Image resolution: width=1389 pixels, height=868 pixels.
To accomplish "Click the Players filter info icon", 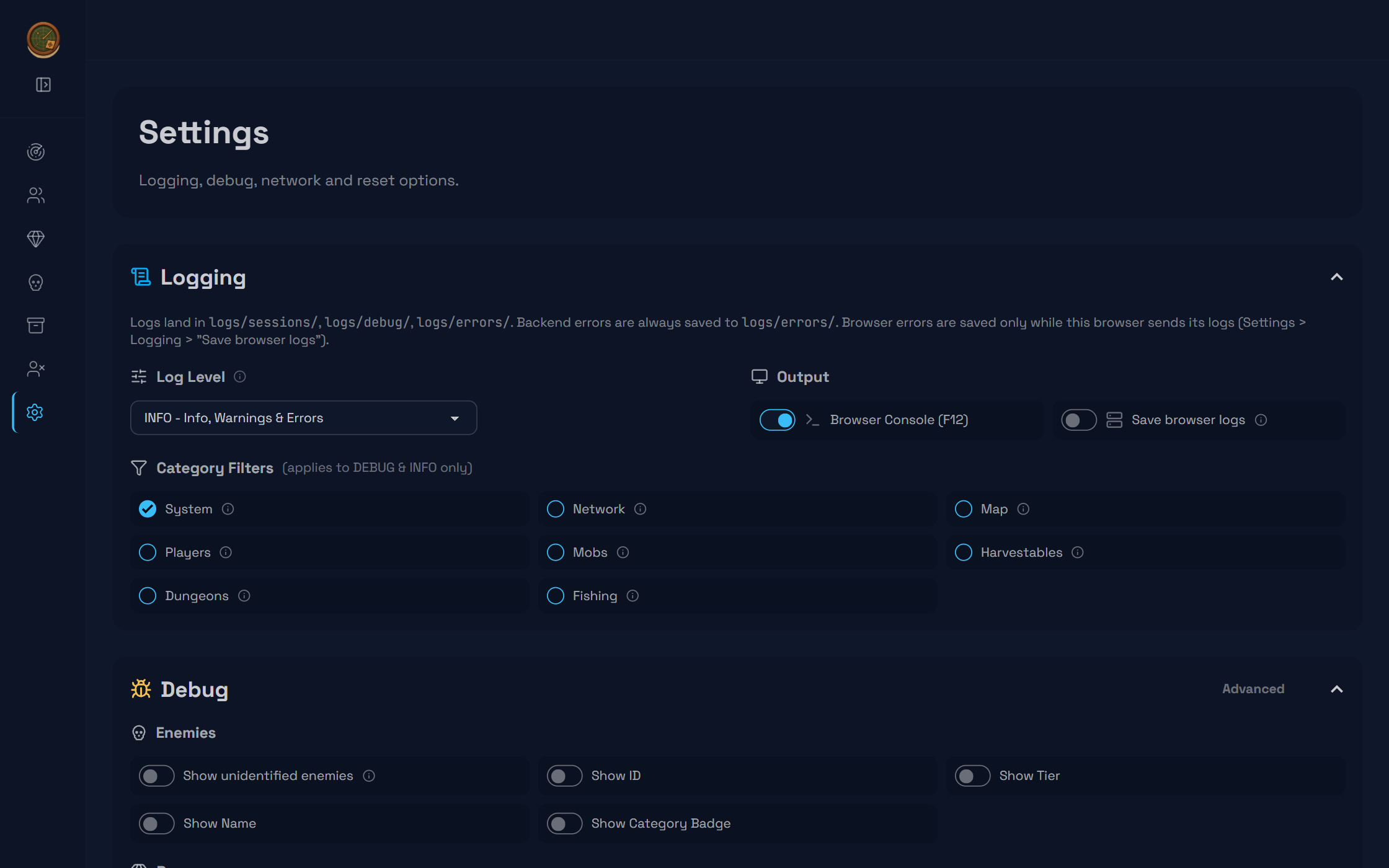I will 226,552.
